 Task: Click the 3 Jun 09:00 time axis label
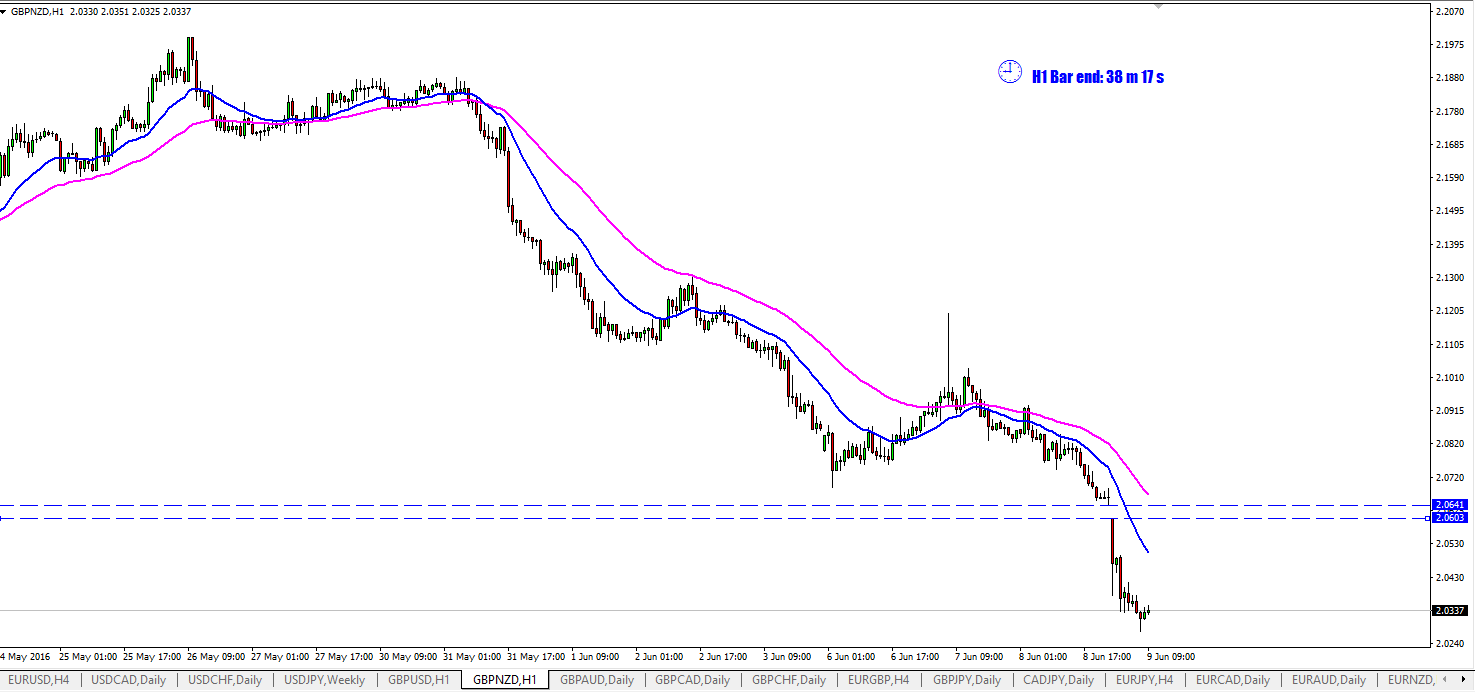click(787, 657)
